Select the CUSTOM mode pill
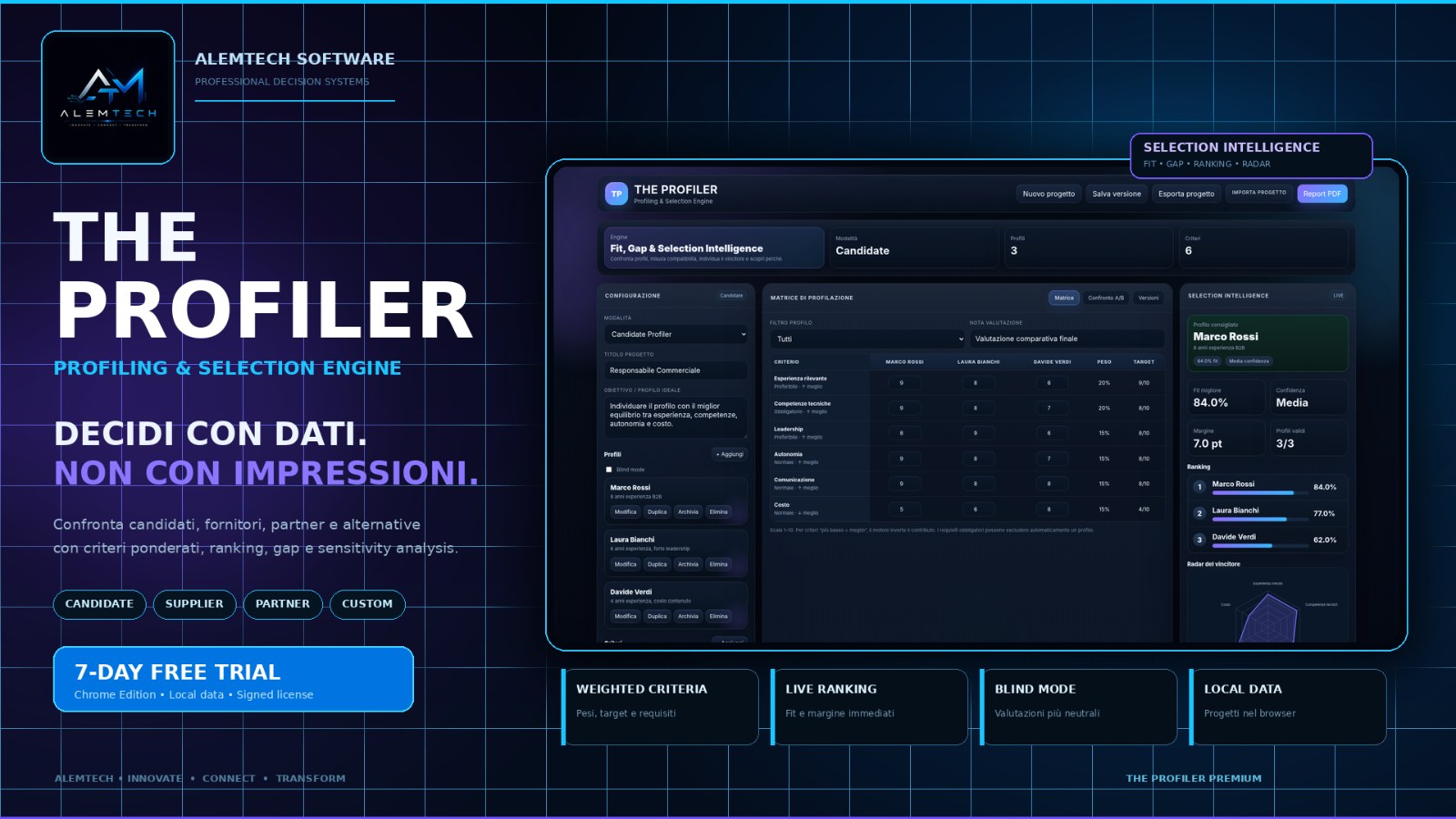The width and height of the screenshot is (1456, 819). pos(368,604)
